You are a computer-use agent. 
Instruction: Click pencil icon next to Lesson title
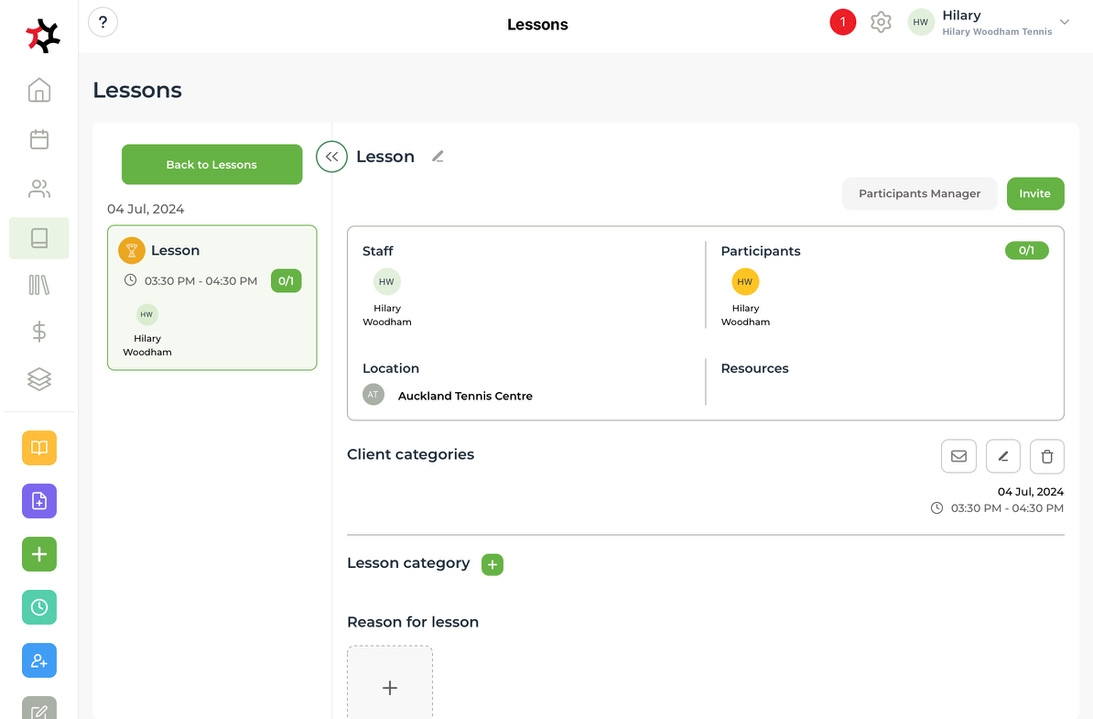tap(437, 157)
